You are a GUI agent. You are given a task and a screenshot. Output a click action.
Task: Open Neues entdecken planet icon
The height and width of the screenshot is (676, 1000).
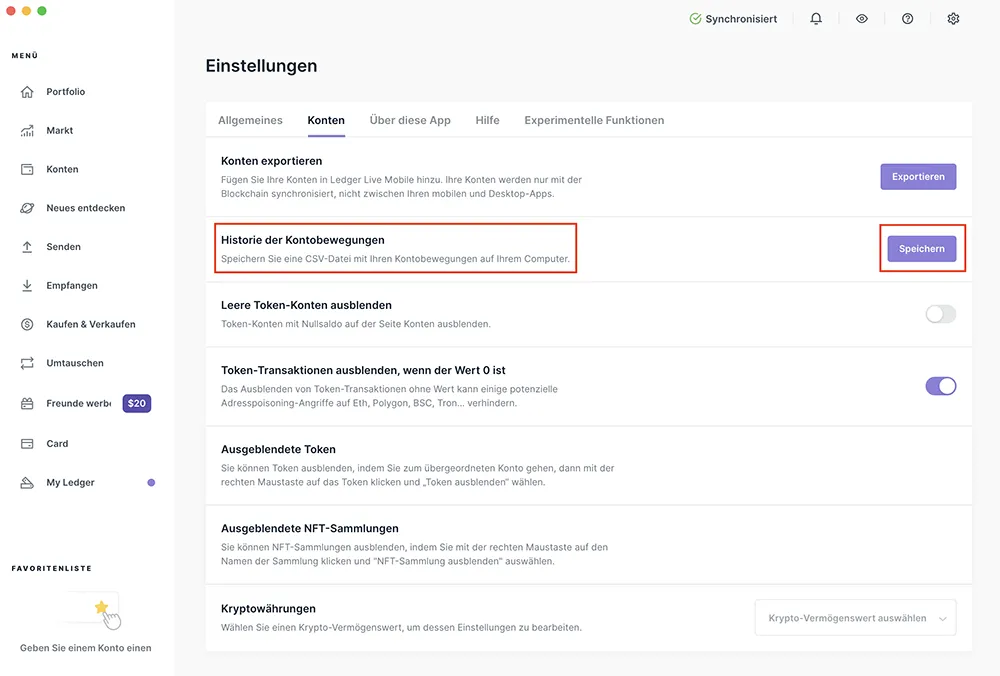(27, 208)
